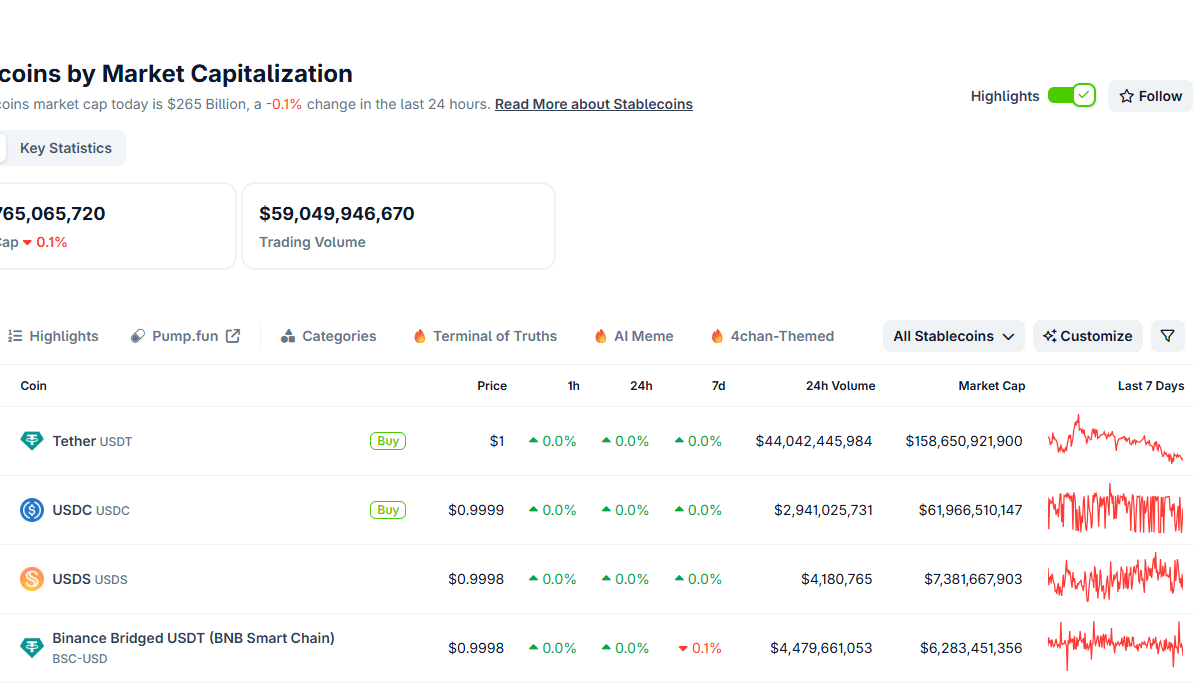Click the flame icon beside 4chan-Themed

pos(717,336)
